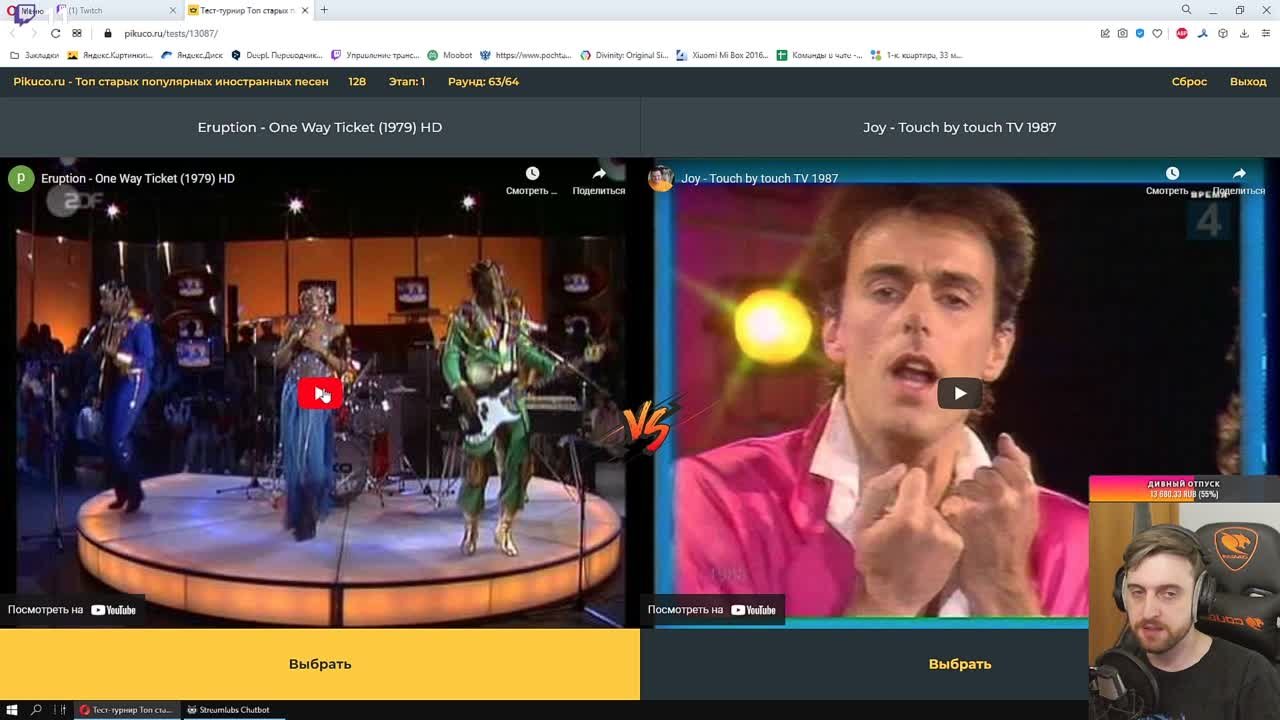The height and width of the screenshot is (720, 1280).
Task: Open the extensions cube icon
Action: coord(1222,33)
